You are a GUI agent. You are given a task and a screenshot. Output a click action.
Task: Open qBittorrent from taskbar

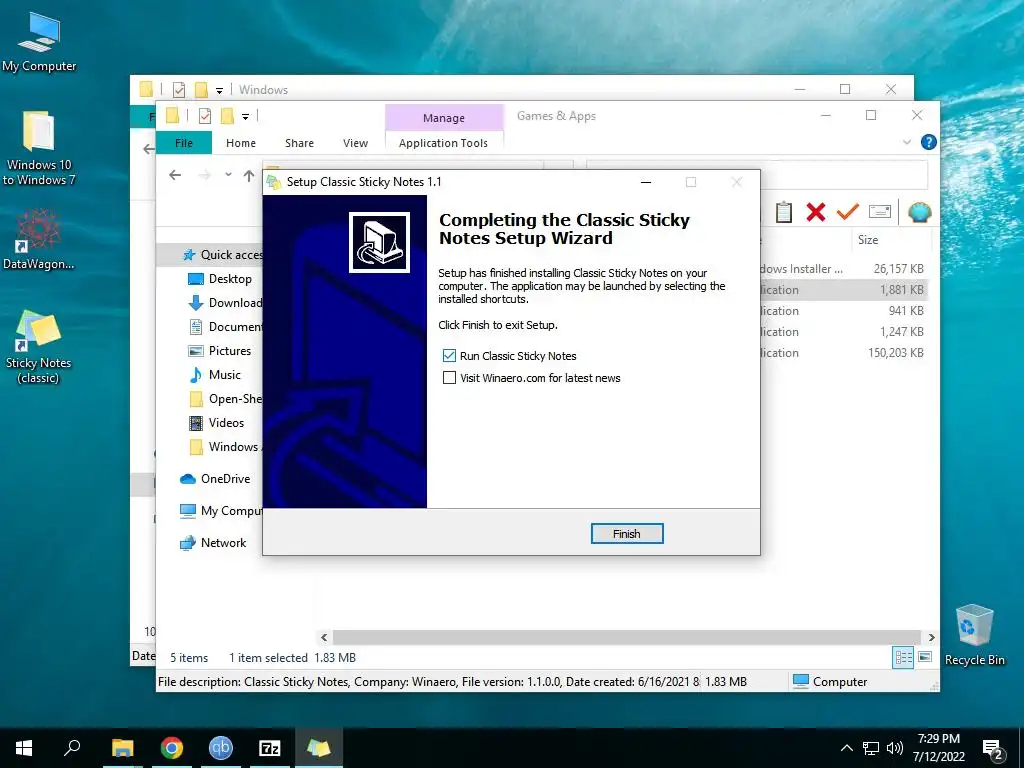(x=221, y=748)
